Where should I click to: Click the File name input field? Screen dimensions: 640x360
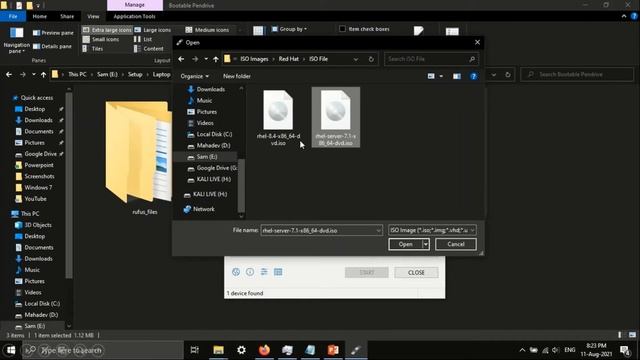[318, 231]
